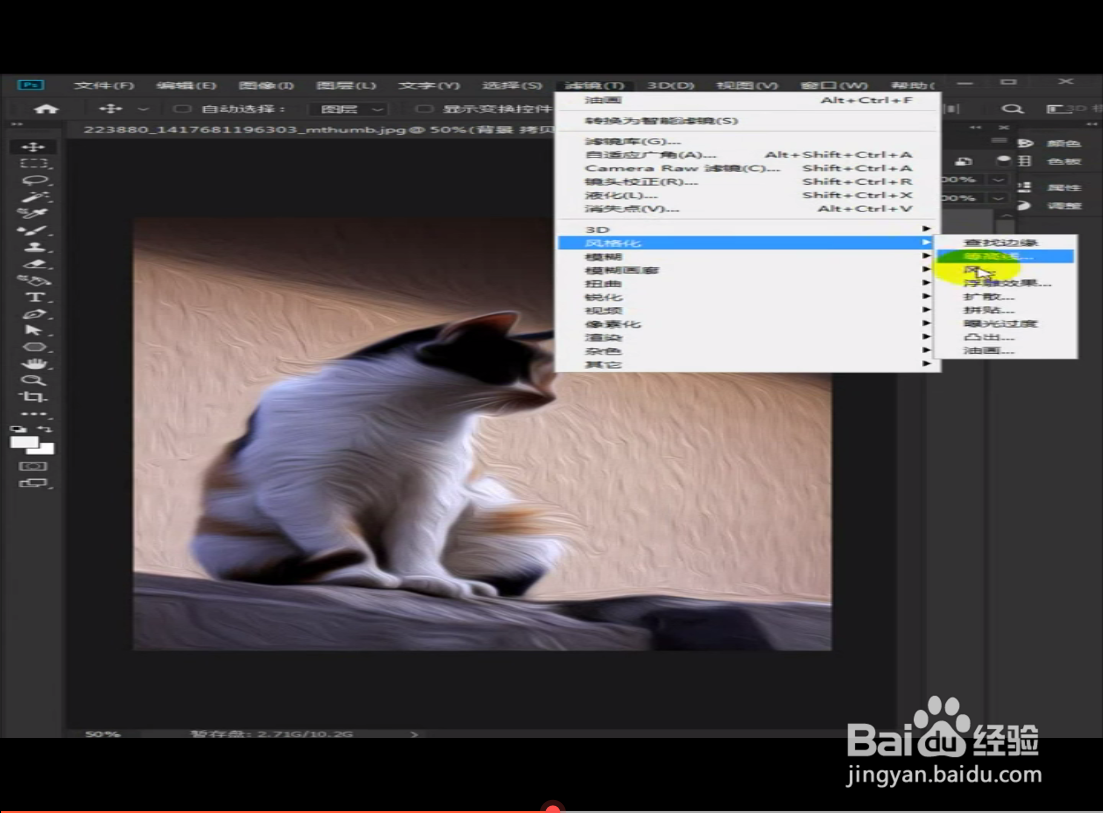Open the 视图(V) menu
The height and width of the screenshot is (813, 1103).
pos(747,85)
